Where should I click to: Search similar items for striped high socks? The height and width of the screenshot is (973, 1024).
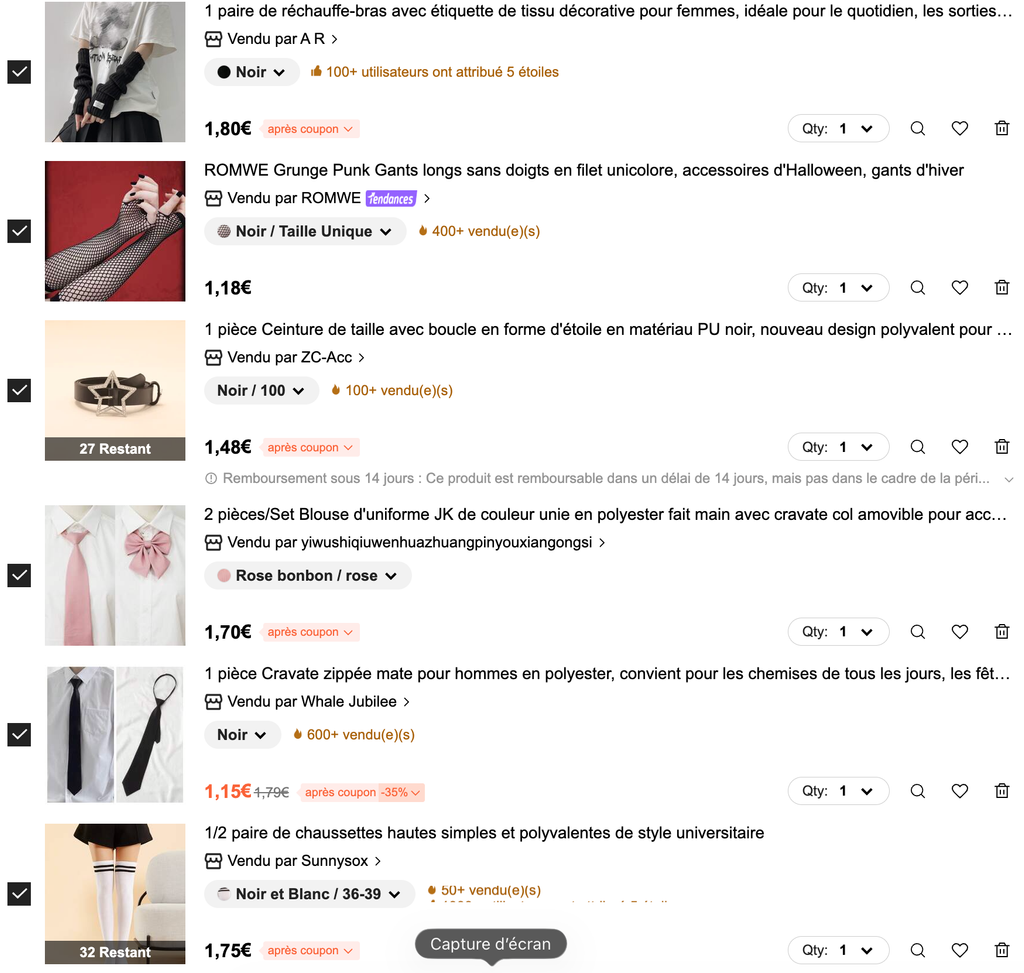click(918, 951)
